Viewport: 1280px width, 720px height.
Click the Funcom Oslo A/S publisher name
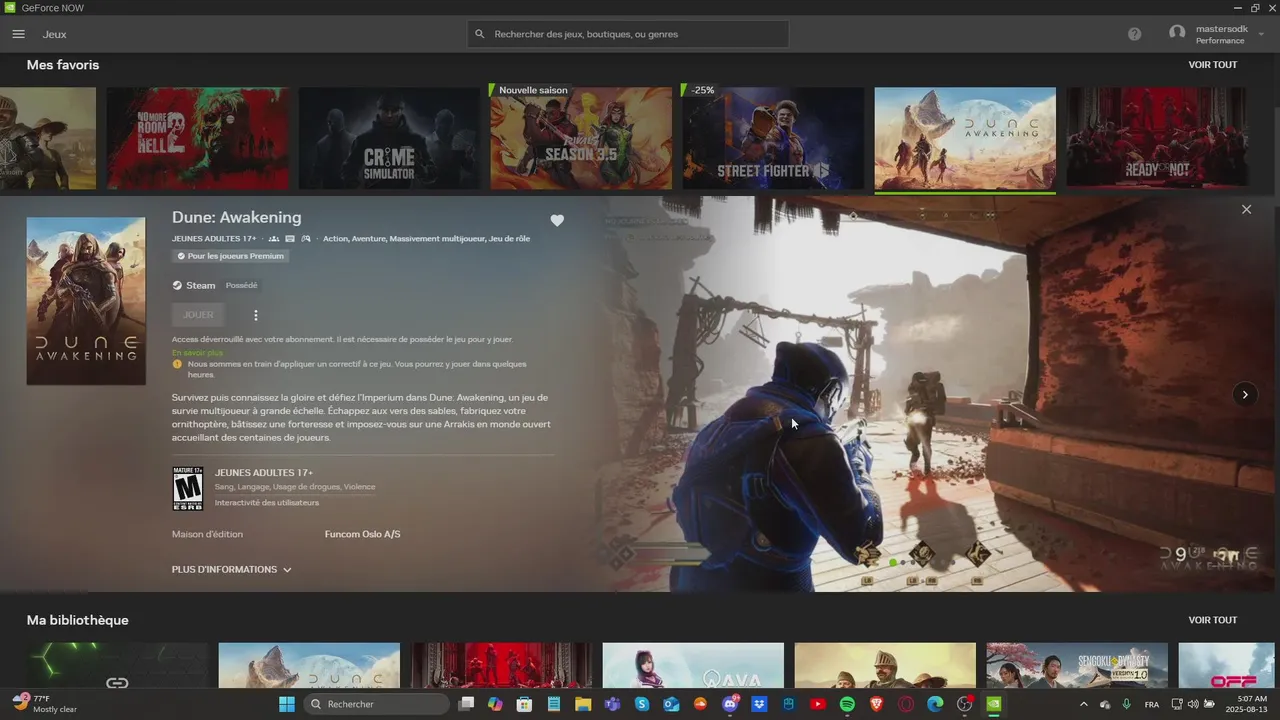click(362, 534)
